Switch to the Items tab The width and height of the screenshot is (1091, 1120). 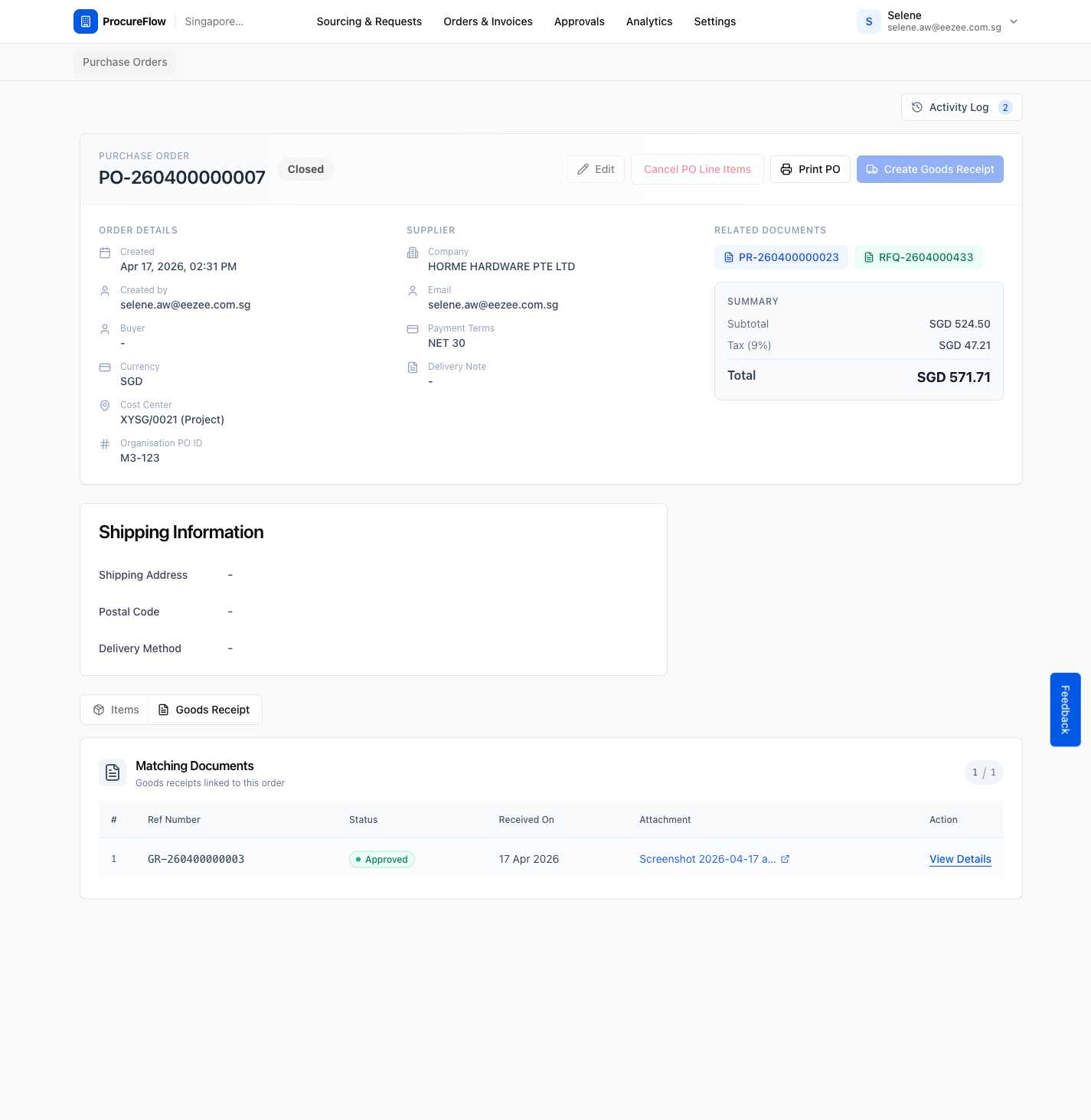tap(116, 710)
